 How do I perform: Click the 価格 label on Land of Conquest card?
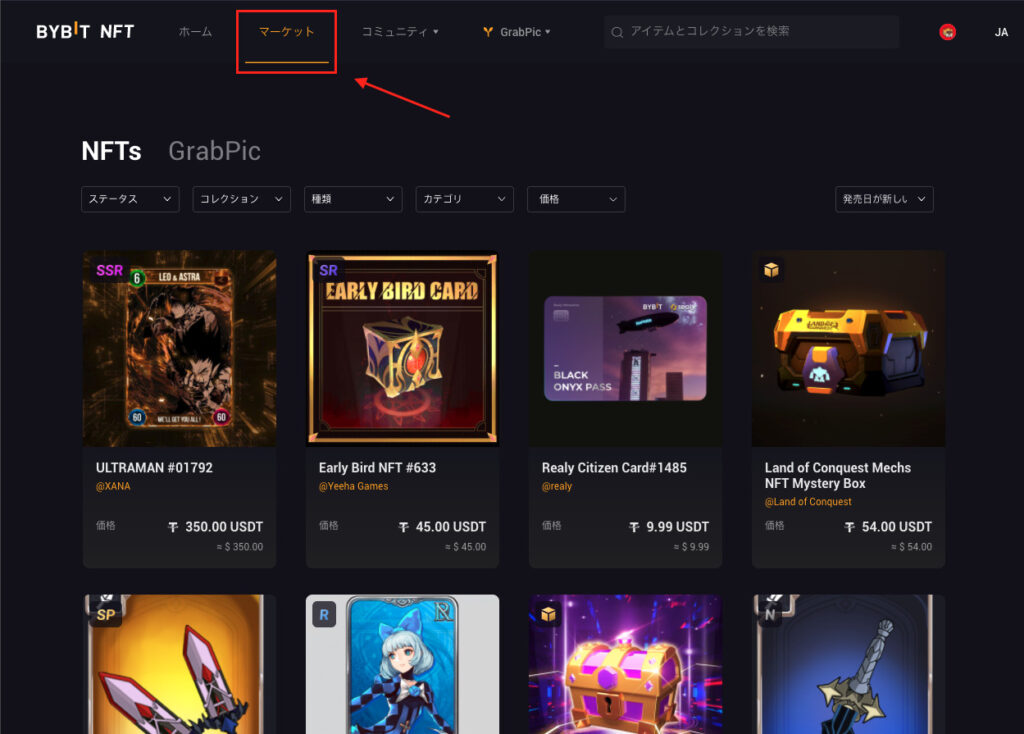tap(775, 526)
